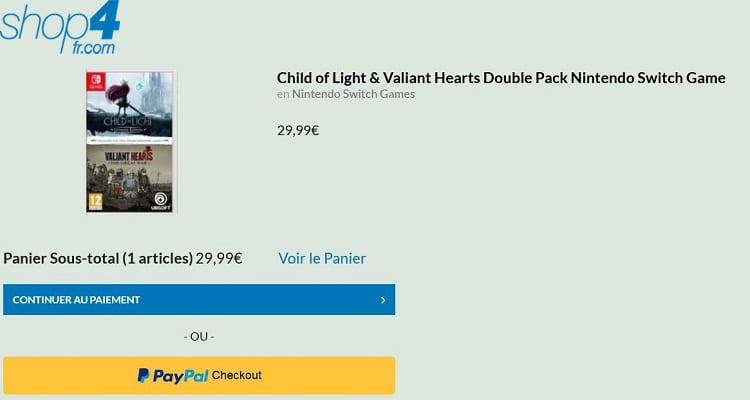Click the Panier Sous-total label
Screen dimensions: 750x400
(98, 258)
